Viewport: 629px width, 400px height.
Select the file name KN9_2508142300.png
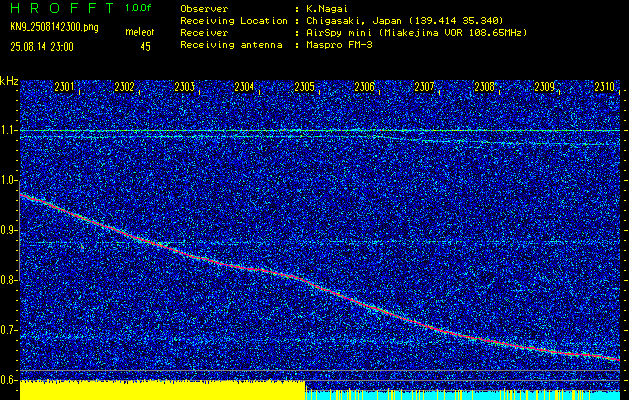pos(54,28)
